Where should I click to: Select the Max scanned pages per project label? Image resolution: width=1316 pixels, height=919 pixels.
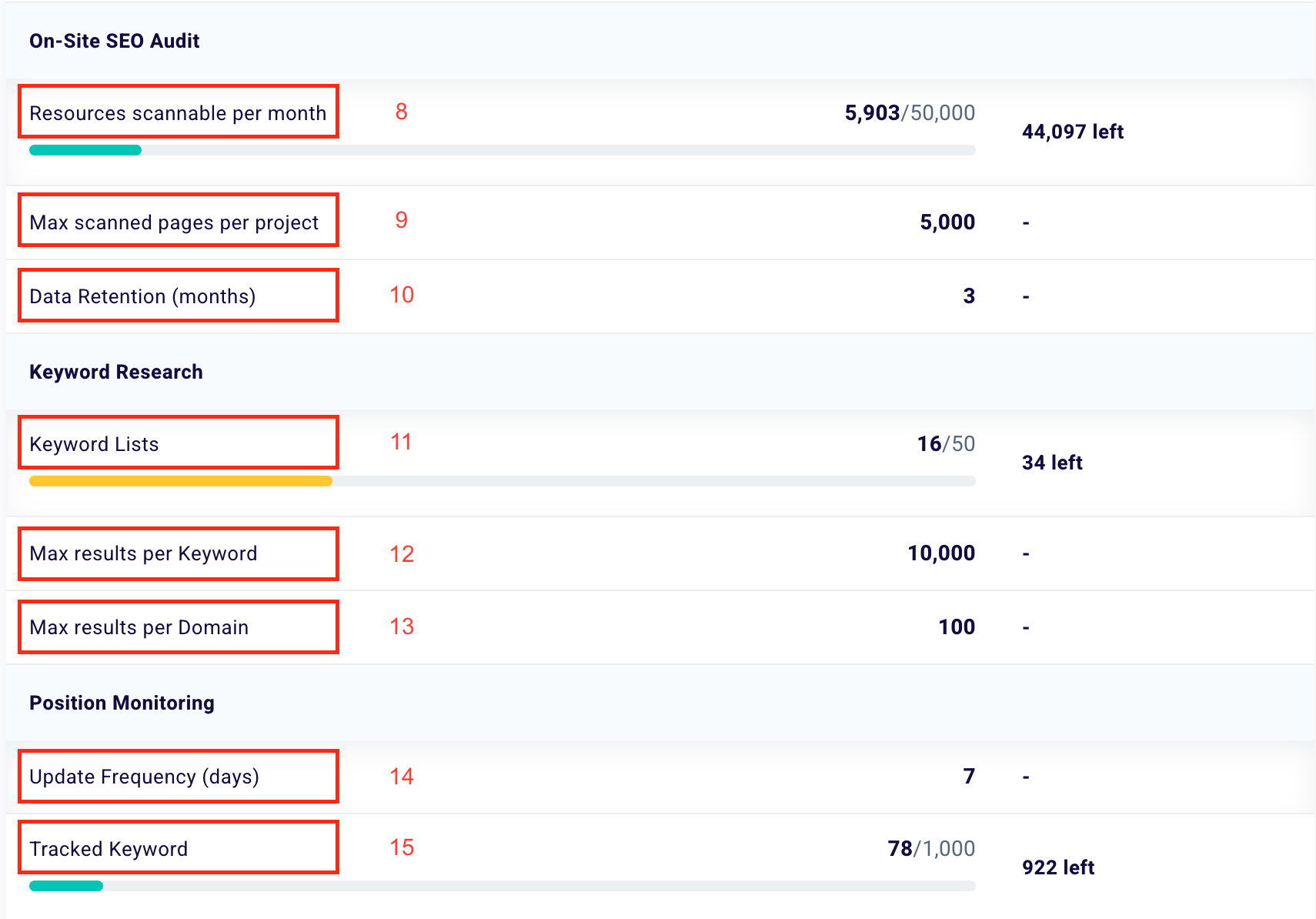click(x=174, y=222)
